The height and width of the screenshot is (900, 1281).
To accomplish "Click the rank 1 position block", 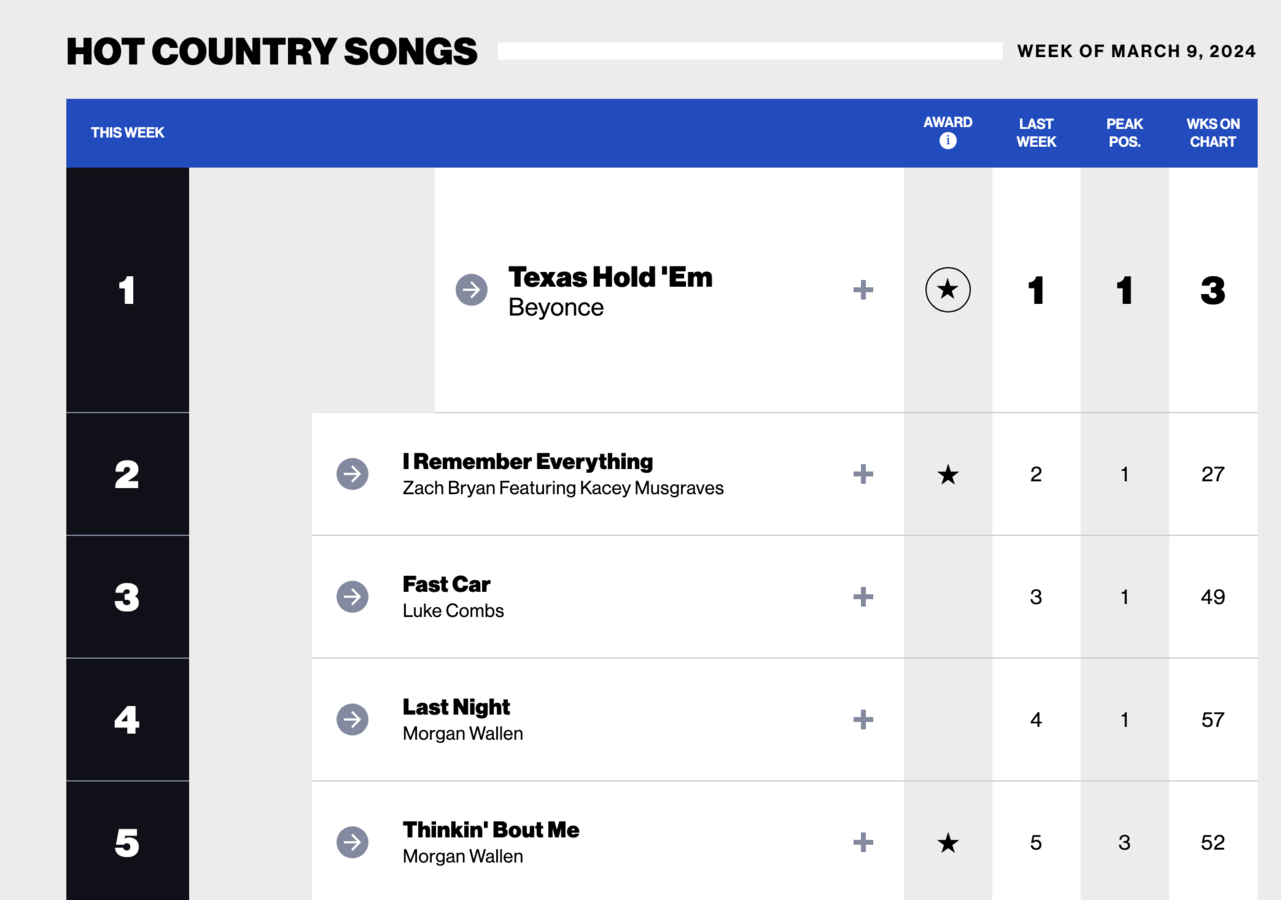I will tap(127, 290).
